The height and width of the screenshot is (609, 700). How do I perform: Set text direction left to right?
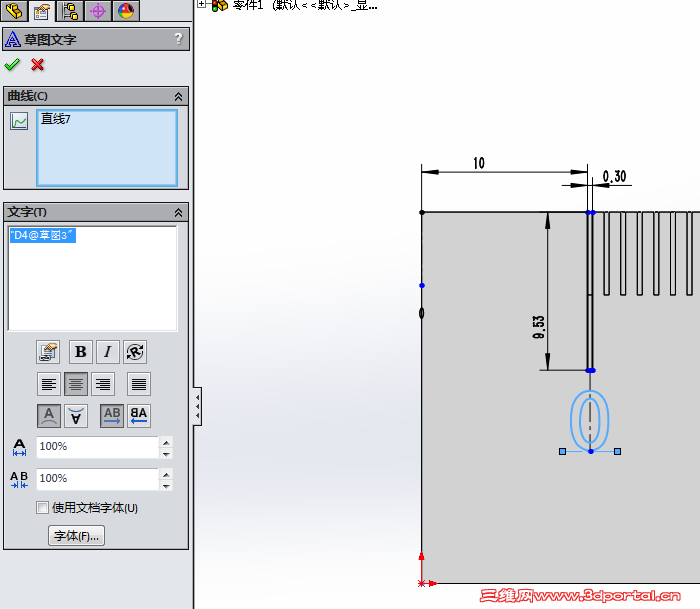112,416
